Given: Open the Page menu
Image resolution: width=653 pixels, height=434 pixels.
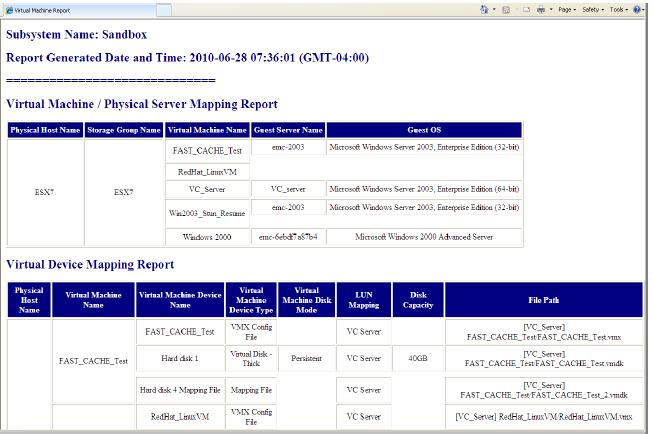Looking at the screenshot, I should [567, 10].
